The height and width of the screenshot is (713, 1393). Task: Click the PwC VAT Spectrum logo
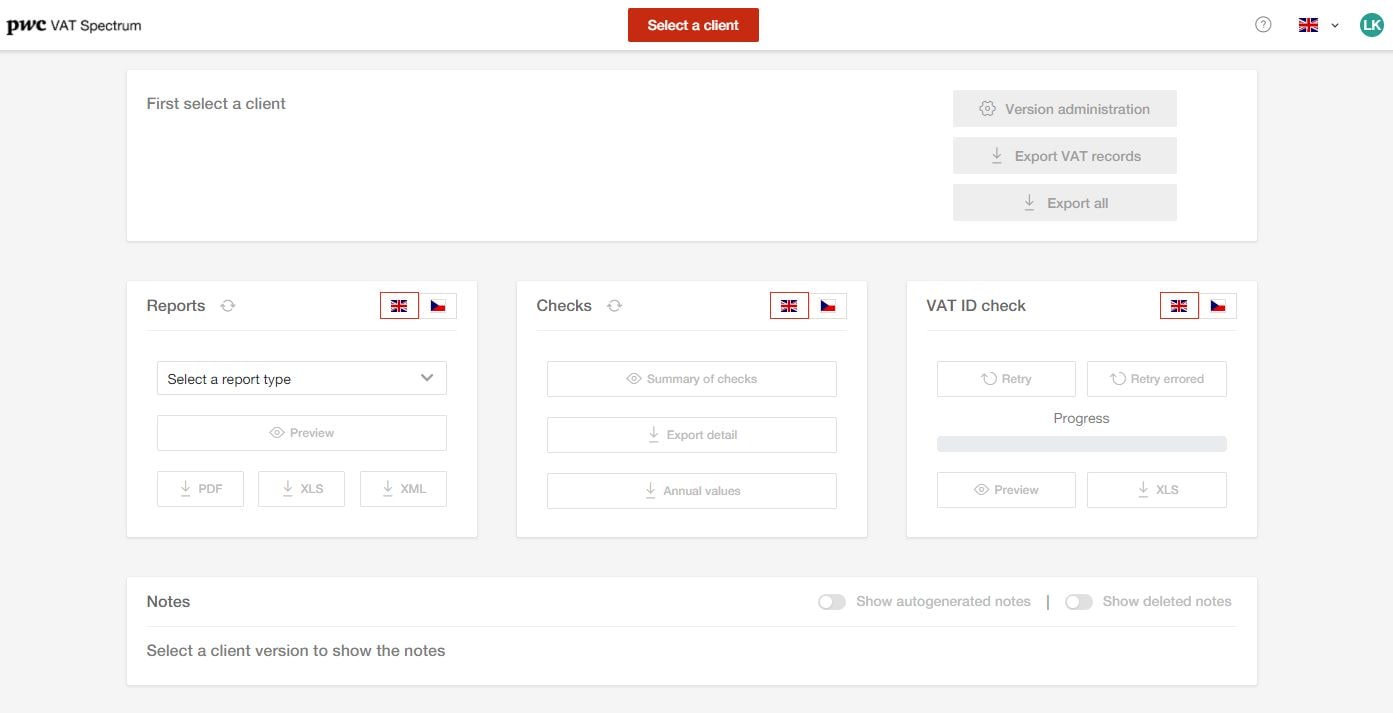click(74, 26)
